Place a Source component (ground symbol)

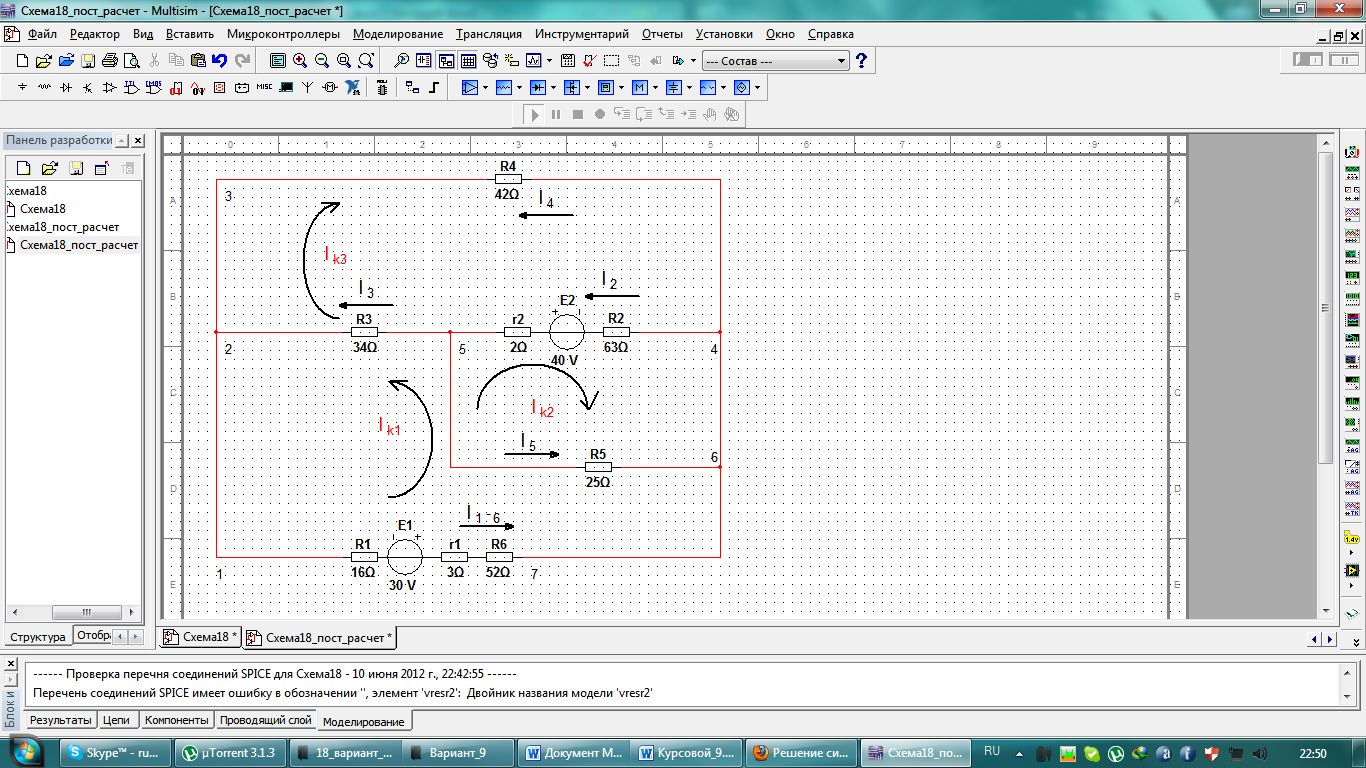tap(22, 88)
